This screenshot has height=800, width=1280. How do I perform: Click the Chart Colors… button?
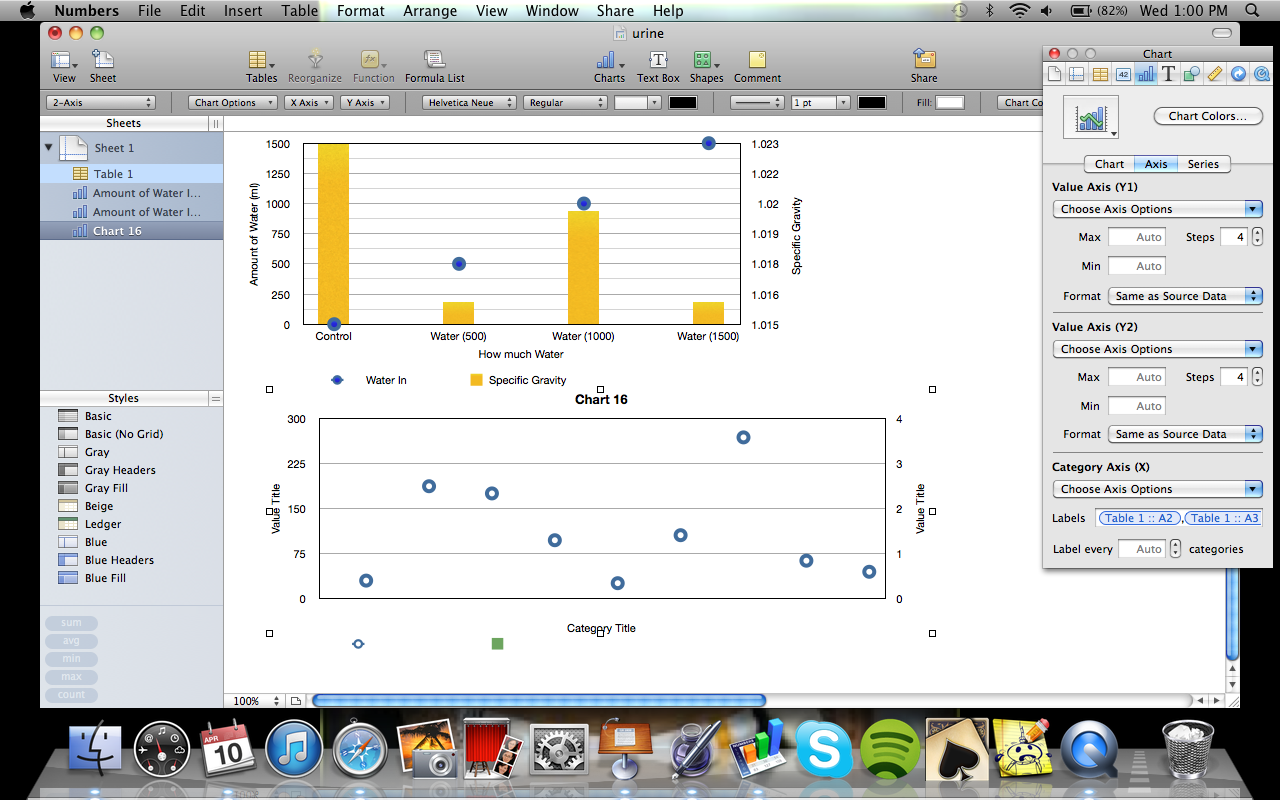pos(1207,116)
